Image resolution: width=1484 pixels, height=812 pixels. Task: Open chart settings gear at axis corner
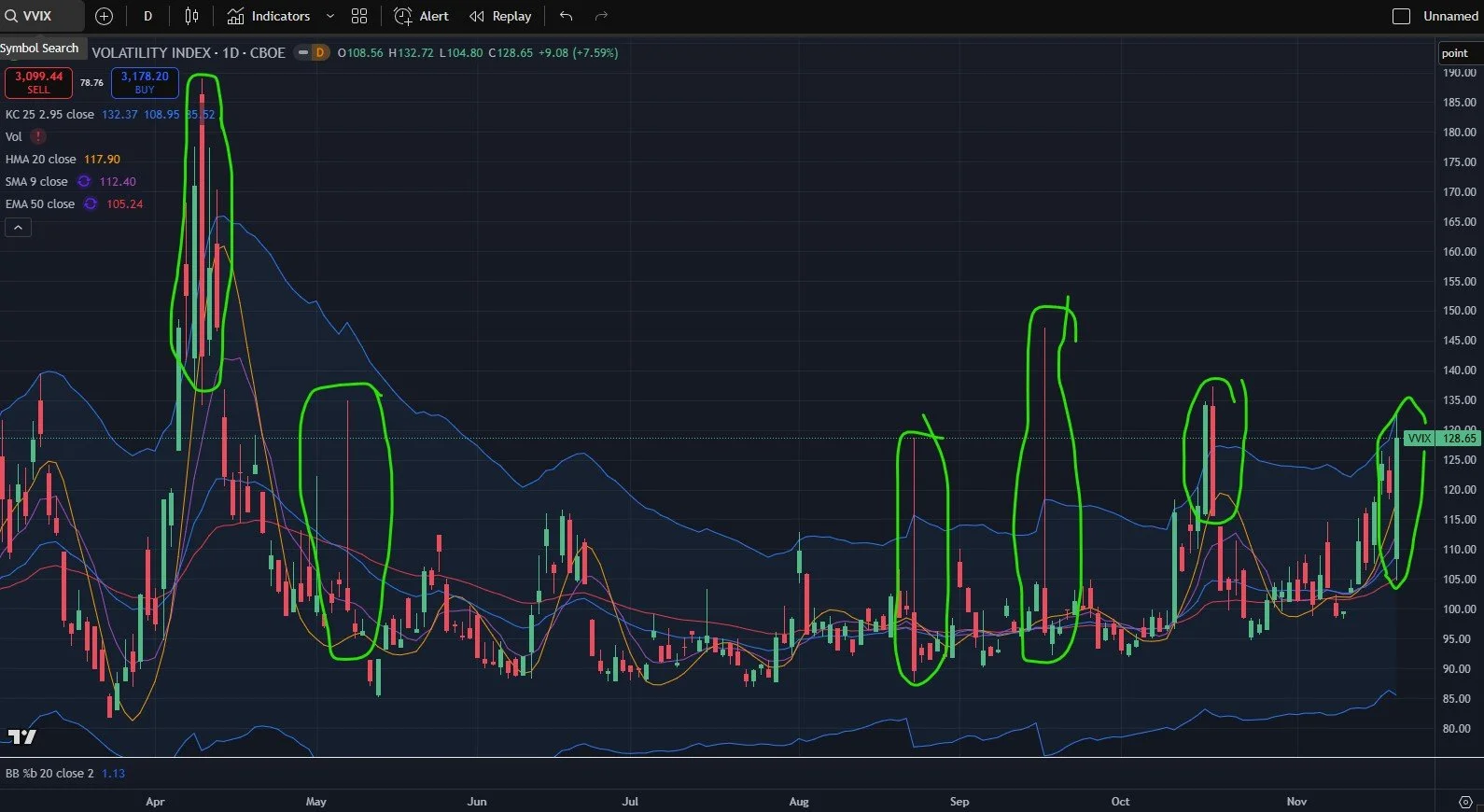pos(1465,802)
